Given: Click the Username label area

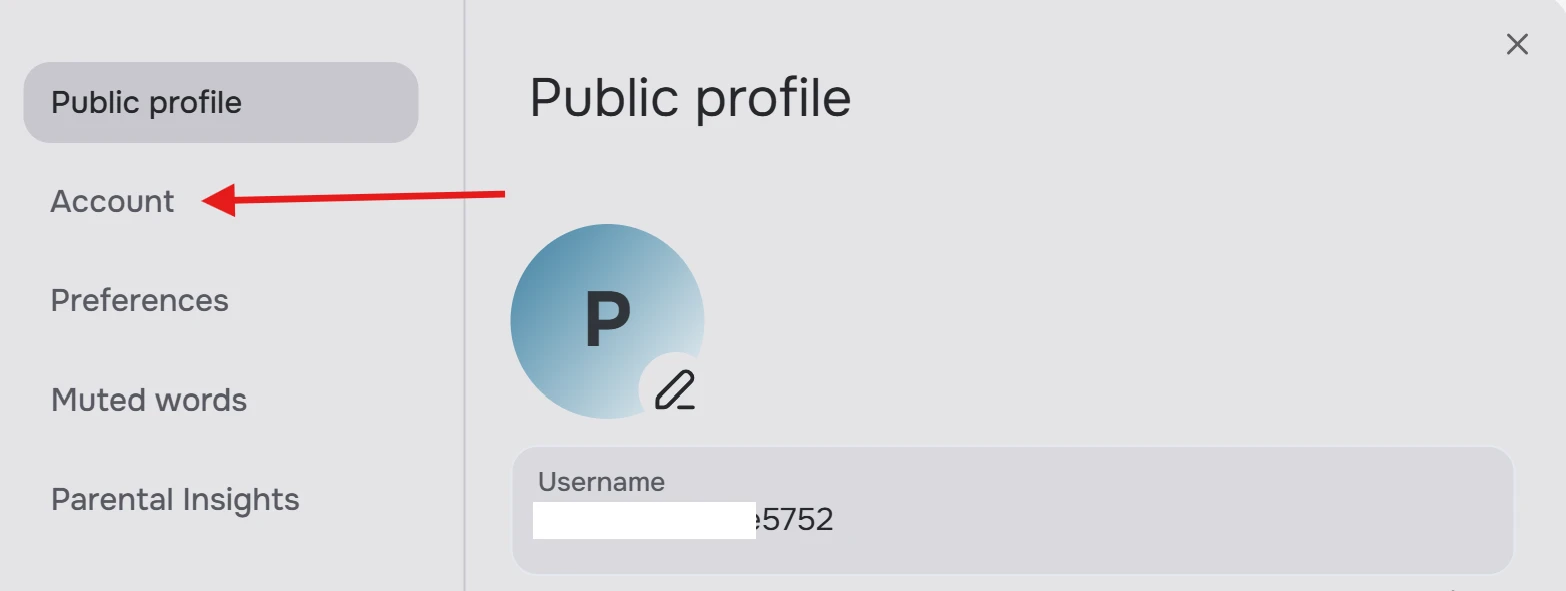Looking at the screenshot, I should click(x=601, y=481).
